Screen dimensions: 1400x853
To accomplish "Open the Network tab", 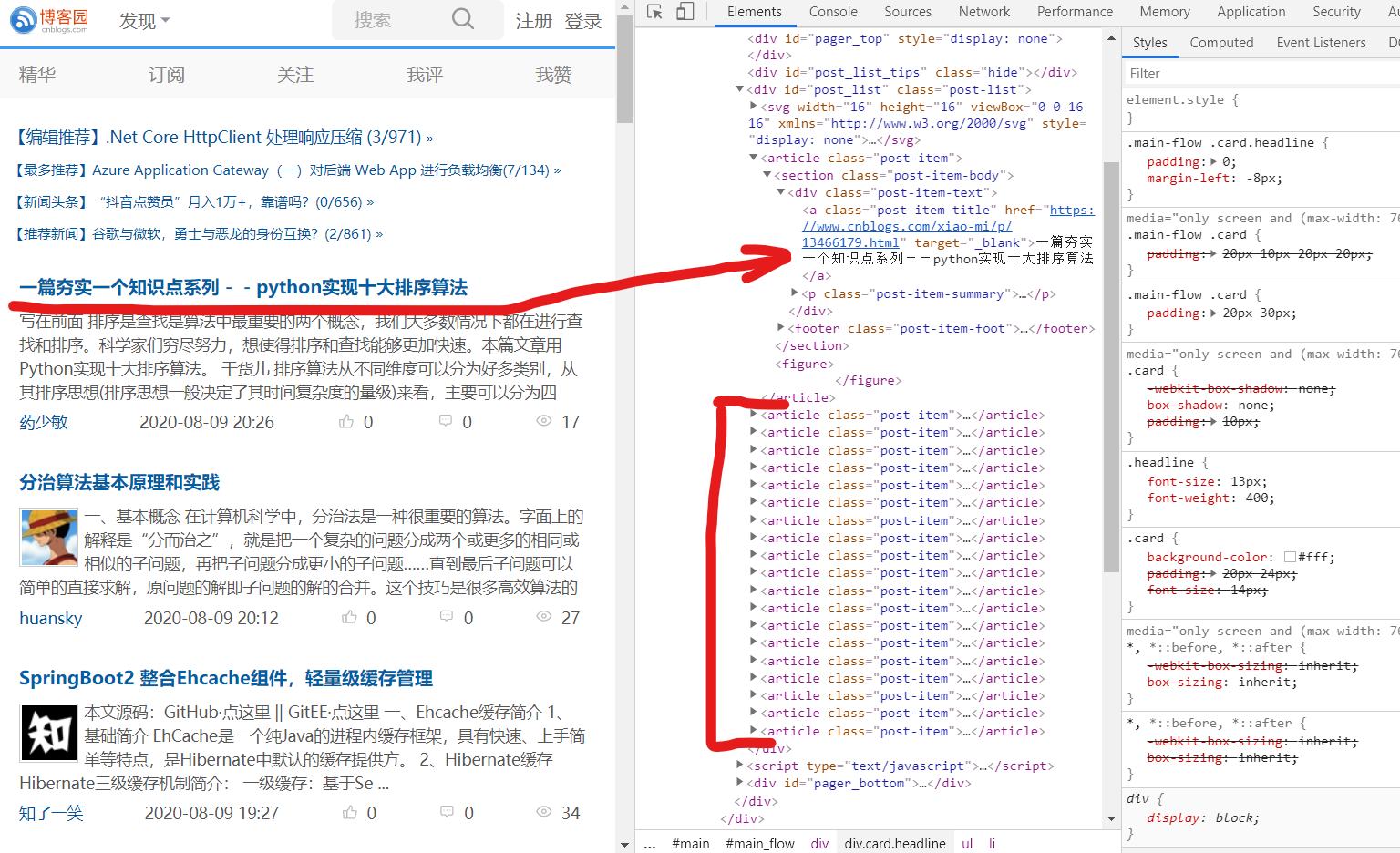I will [984, 12].
